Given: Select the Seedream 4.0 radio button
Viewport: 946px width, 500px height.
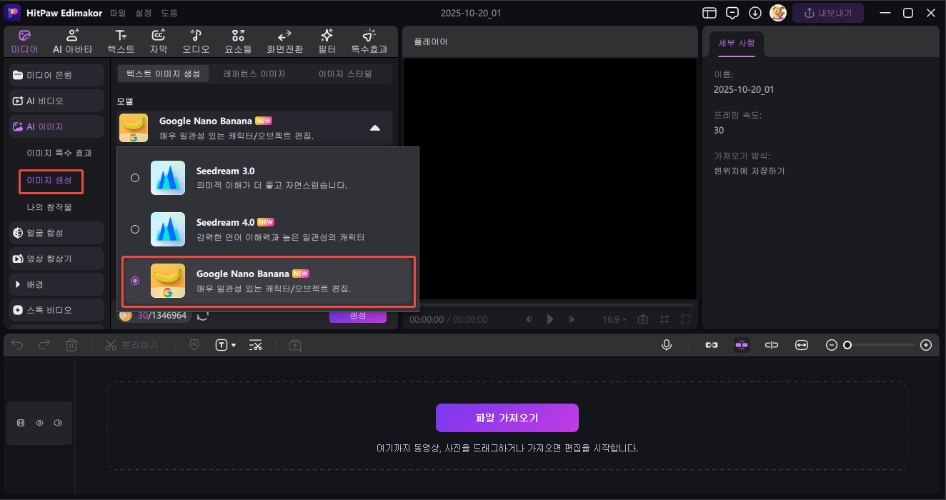Looking at the screenshot, I should [x=135, y=229].
